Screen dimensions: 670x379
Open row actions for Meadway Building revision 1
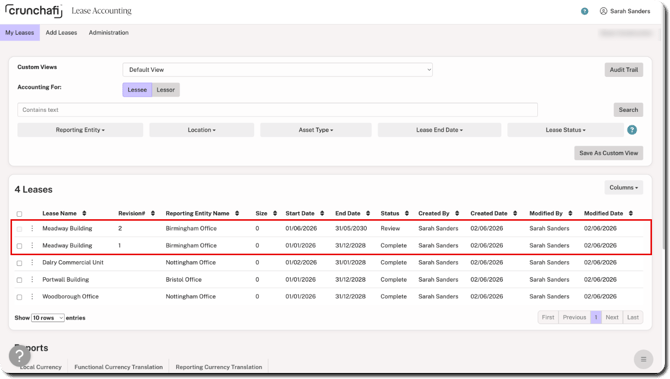pyautogui.click(x=32, y=245)
